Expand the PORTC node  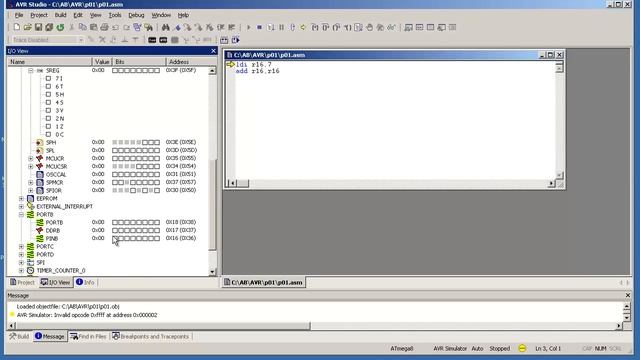[21, 247]
